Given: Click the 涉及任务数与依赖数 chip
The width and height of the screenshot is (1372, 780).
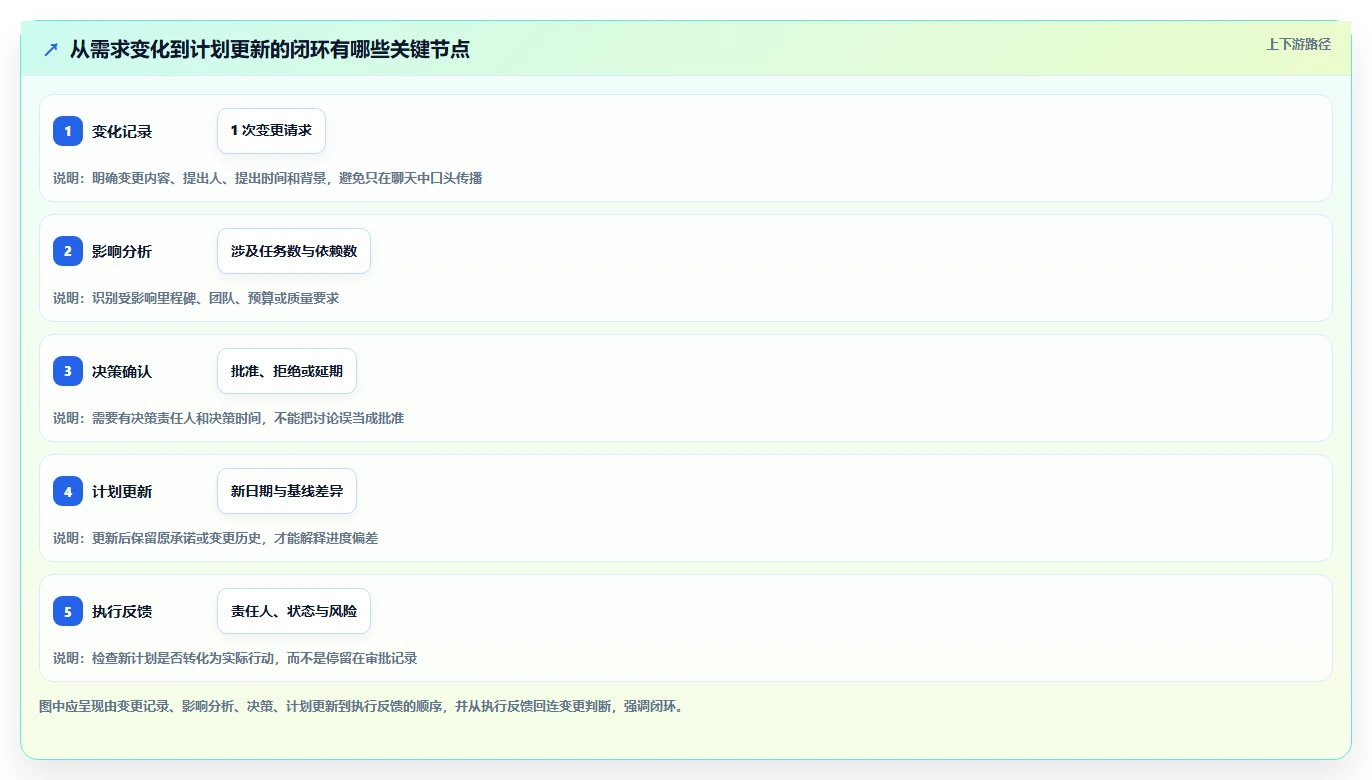Looking at the screenshot, I should 294,251.
